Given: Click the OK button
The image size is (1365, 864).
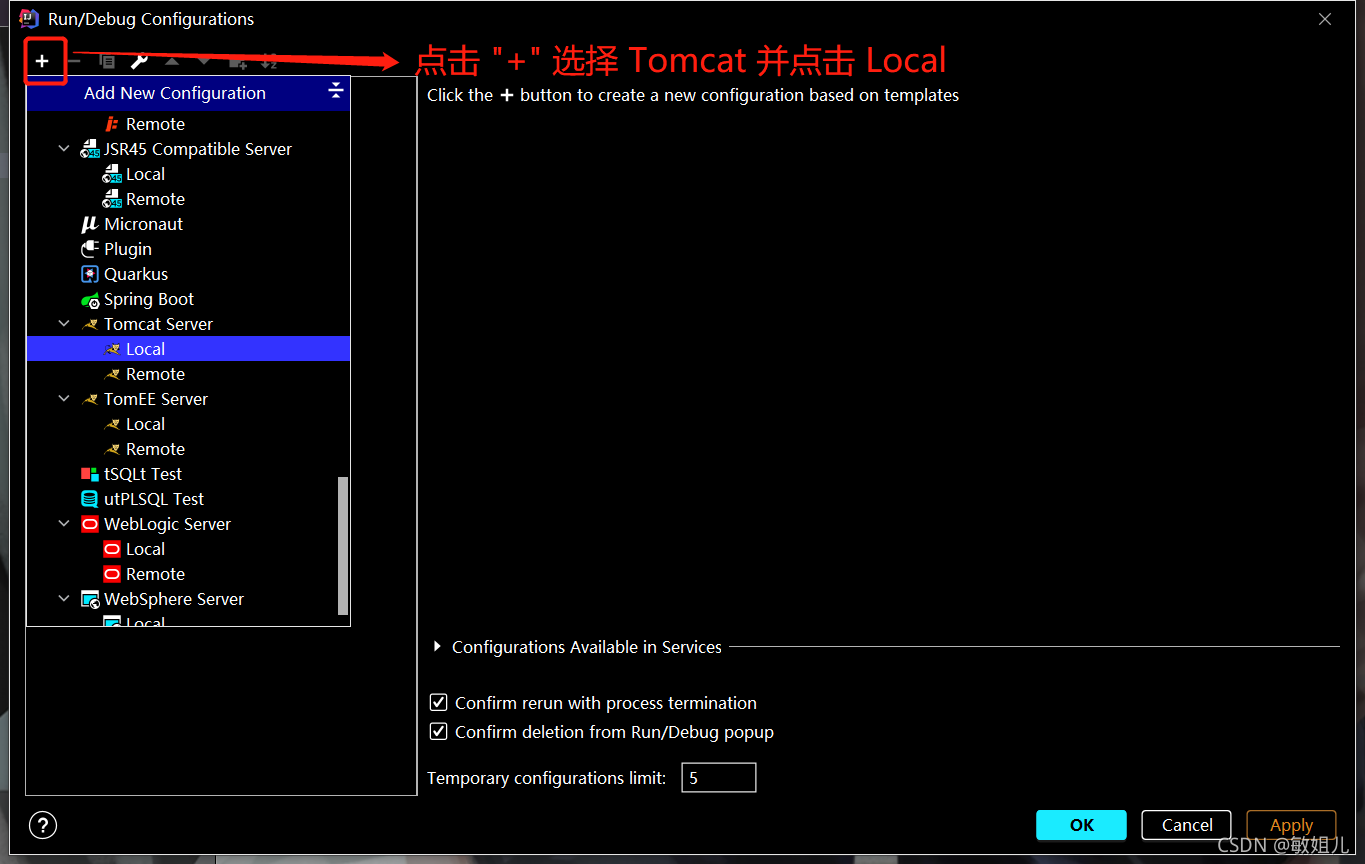Looking at the screenshot, I should (x=1082, y=825).
